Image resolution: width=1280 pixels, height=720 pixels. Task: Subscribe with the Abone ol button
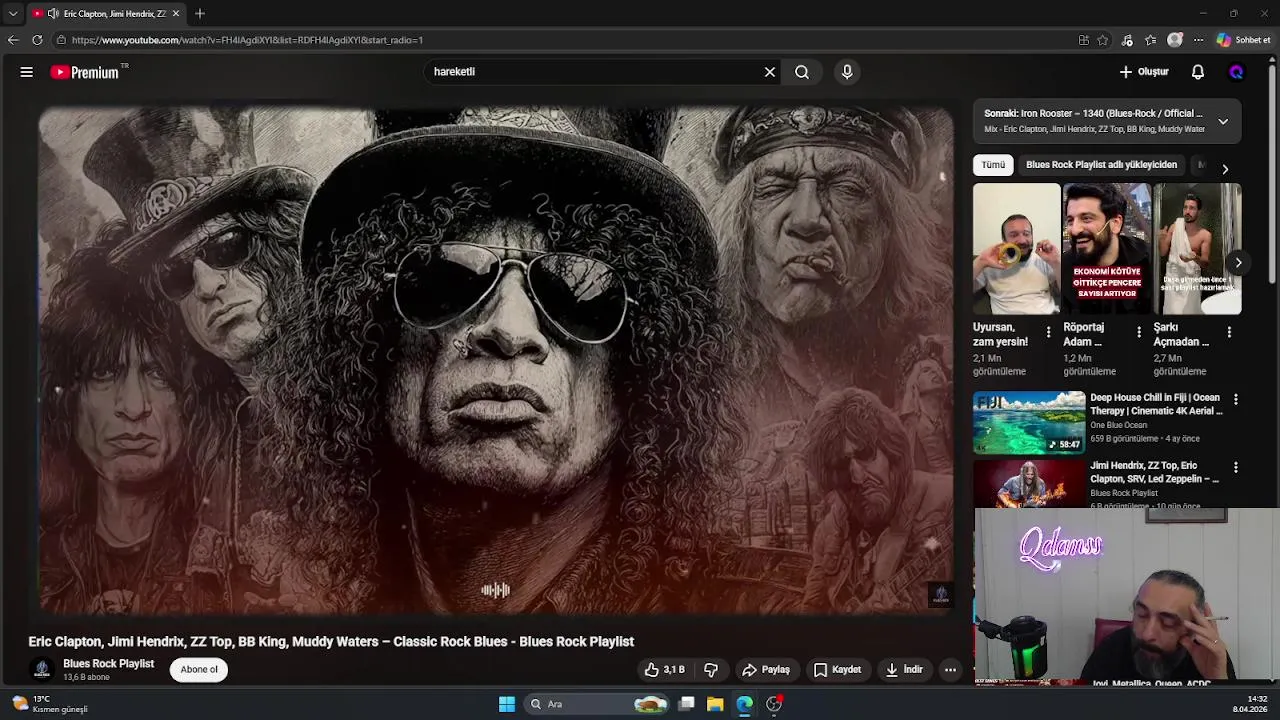click(x=199, y=670)
